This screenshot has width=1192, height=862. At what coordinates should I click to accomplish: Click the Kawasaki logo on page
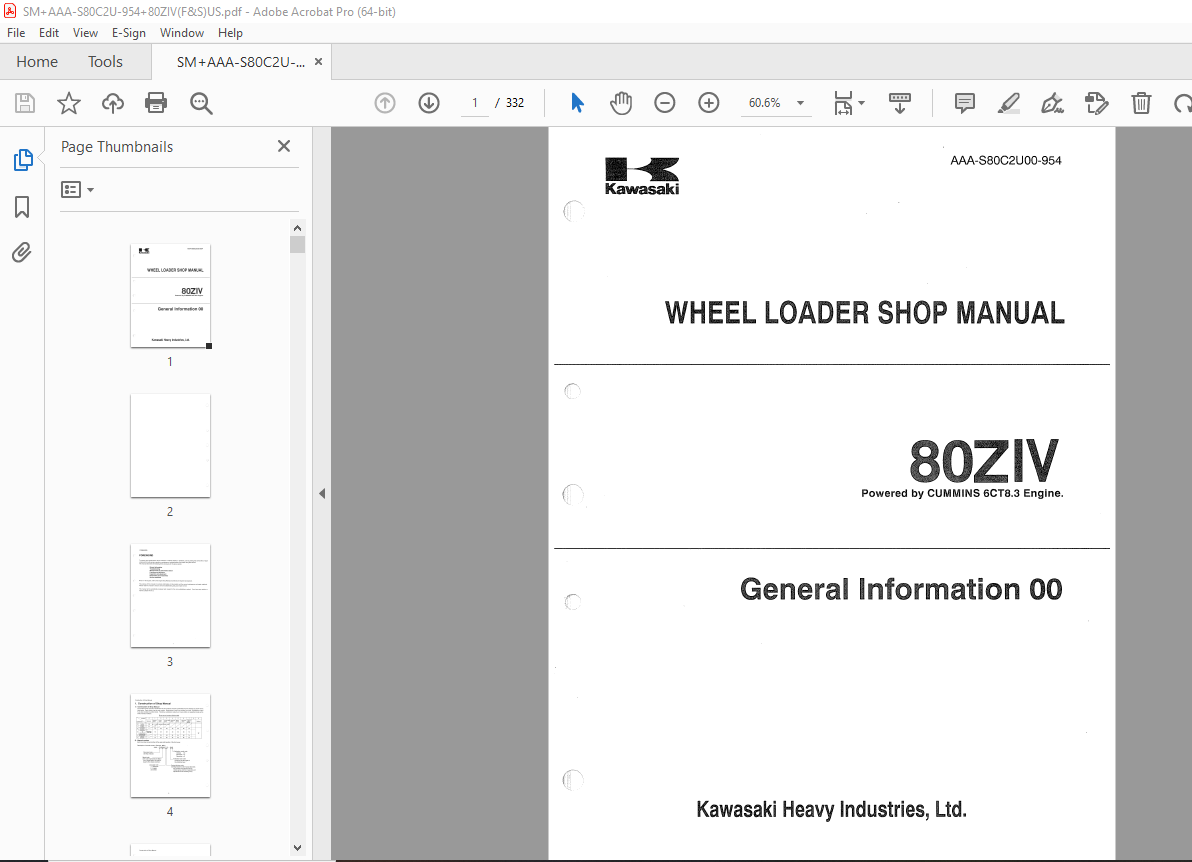tap(642, 176)
